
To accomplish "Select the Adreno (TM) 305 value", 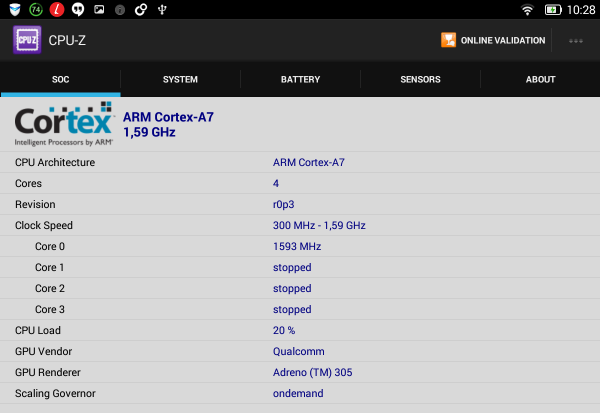I will pyautogui.click(x=313, y=372).
